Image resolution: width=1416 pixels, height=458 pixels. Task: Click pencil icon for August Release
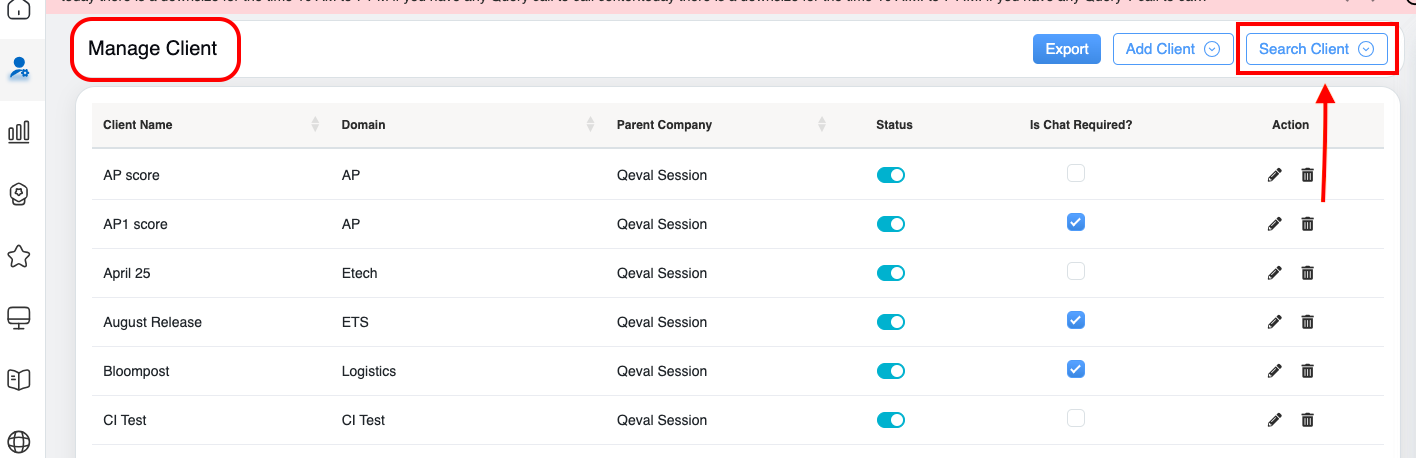point(1274,322)
